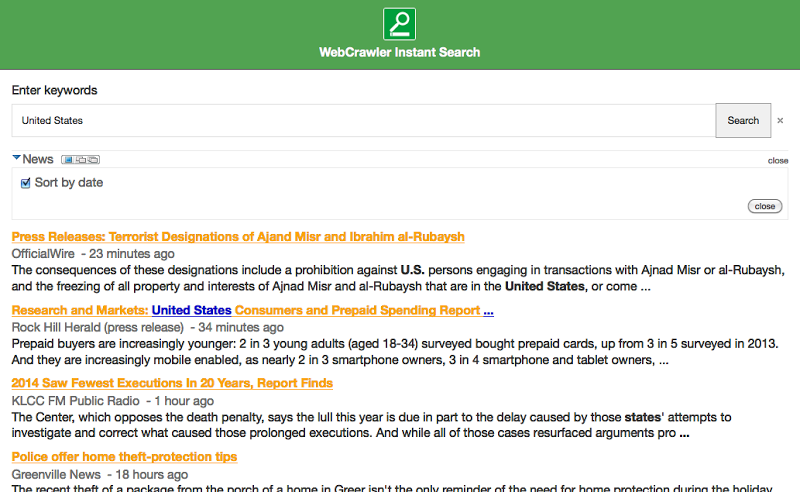Click the small close link right of News

tap(778, 161)
